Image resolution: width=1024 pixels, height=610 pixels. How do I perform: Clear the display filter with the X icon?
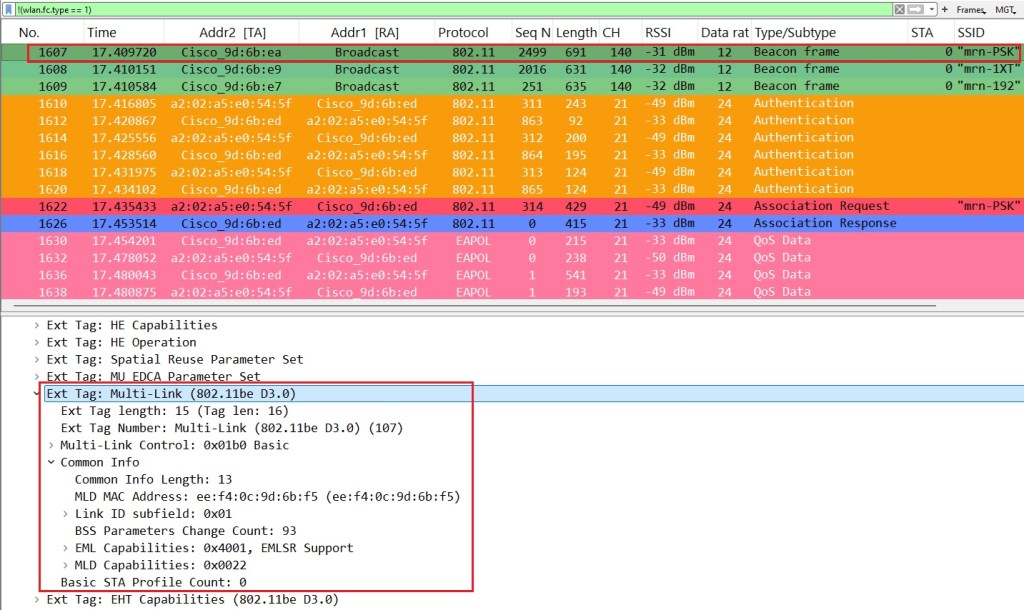pos(900,8)
